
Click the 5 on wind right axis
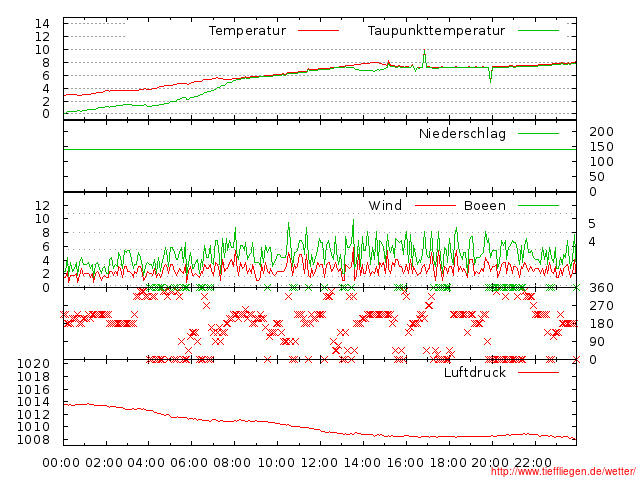pyautogui.click(x=592, y=224)
